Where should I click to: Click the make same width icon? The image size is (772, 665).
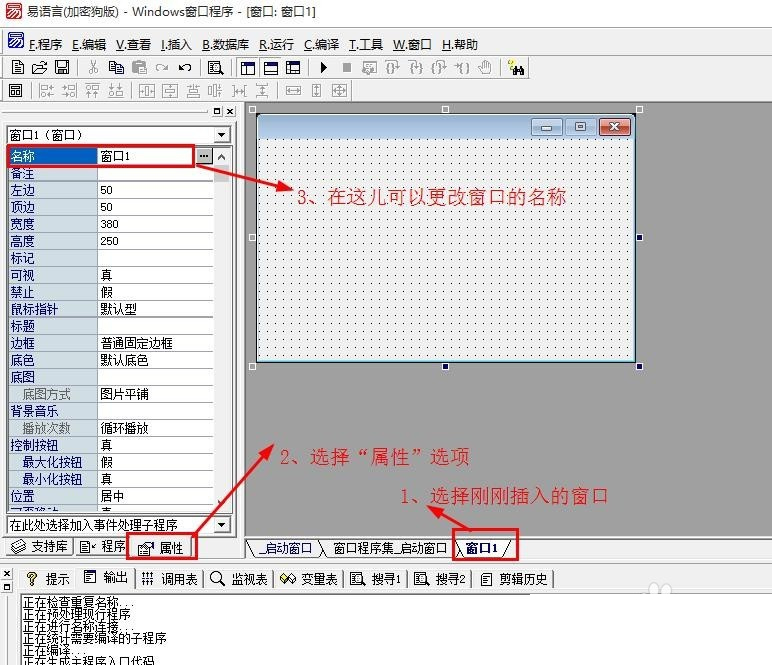(293, 91)
